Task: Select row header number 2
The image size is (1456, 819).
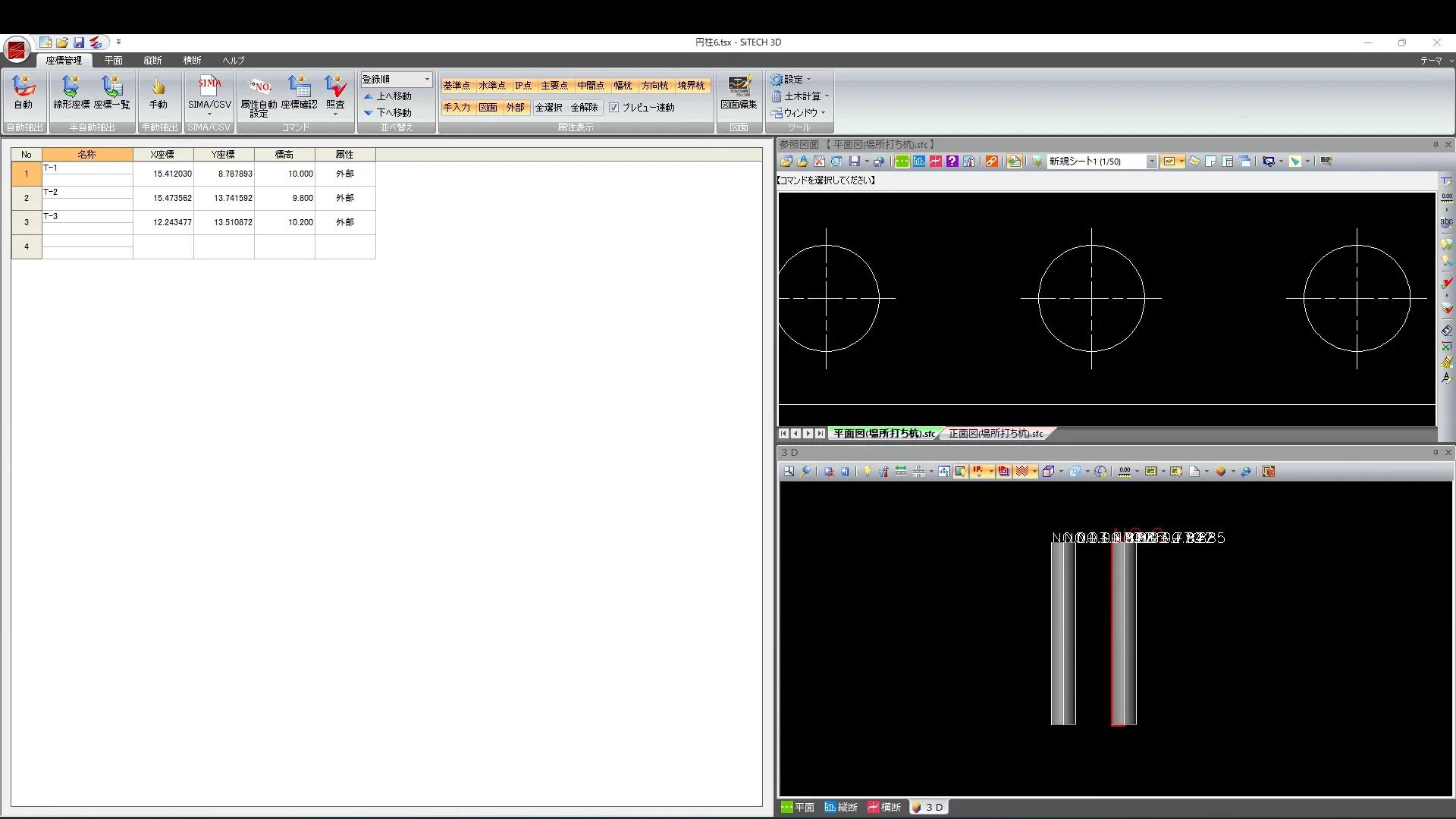Action: coord(27,198)
